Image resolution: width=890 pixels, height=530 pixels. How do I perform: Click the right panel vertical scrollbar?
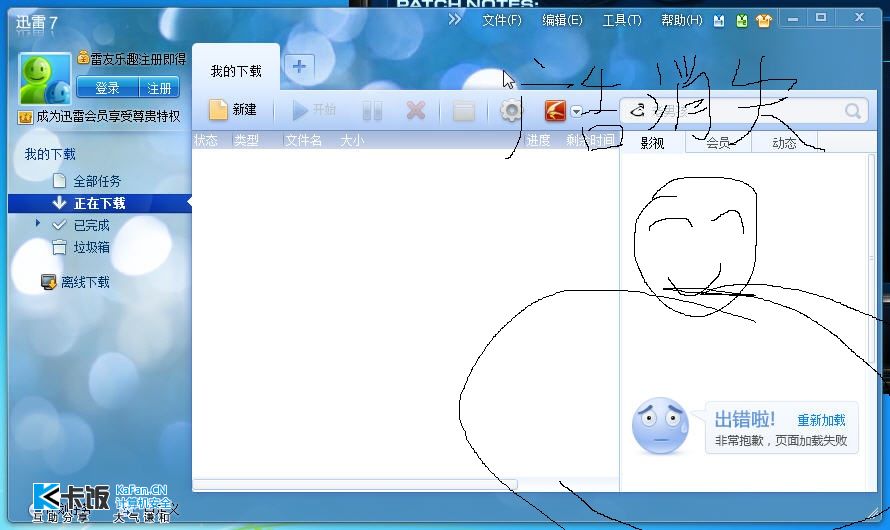(871, 258)
